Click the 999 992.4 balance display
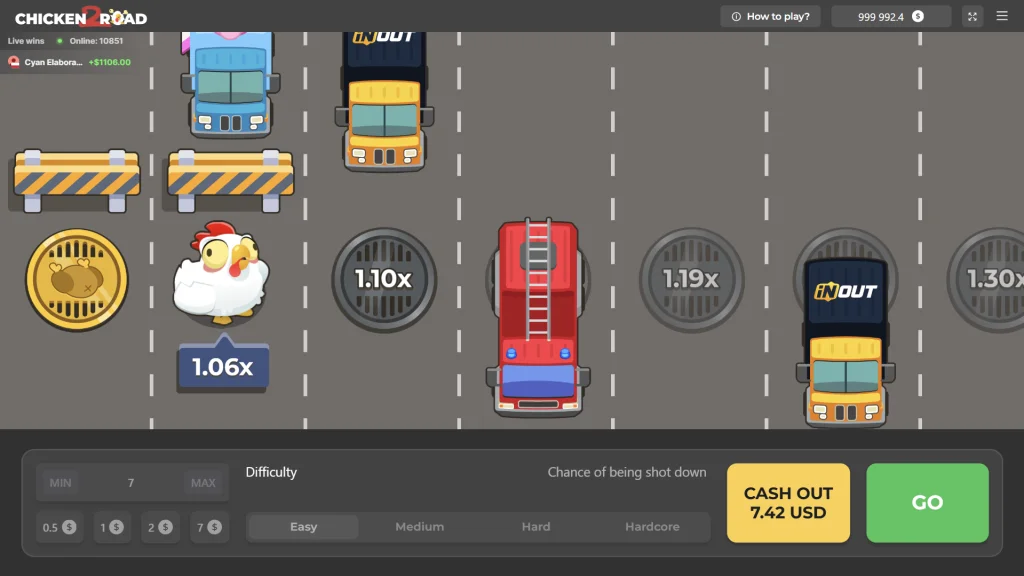Image resolution: width=1024 pixels, height=576 pixels. 891,16
